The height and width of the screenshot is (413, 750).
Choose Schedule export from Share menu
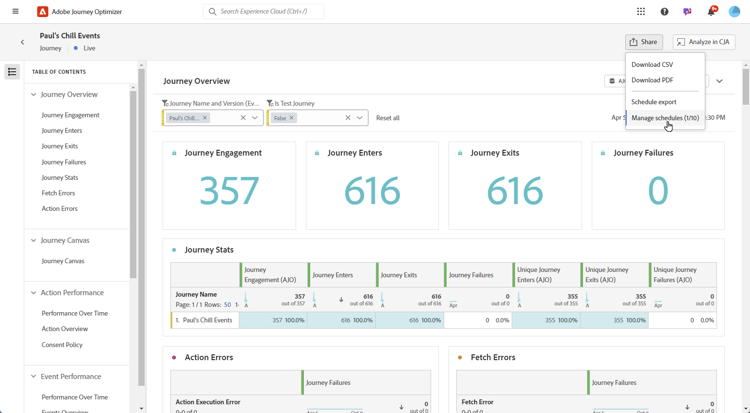click(654, 102)
